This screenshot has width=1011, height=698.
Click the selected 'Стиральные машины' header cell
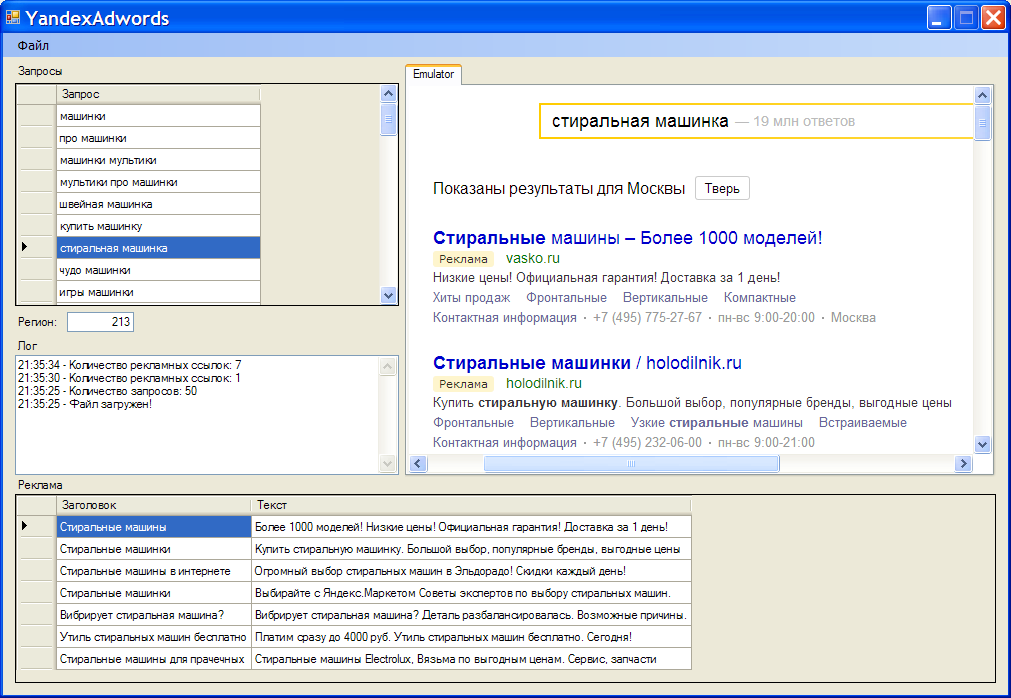153,527
